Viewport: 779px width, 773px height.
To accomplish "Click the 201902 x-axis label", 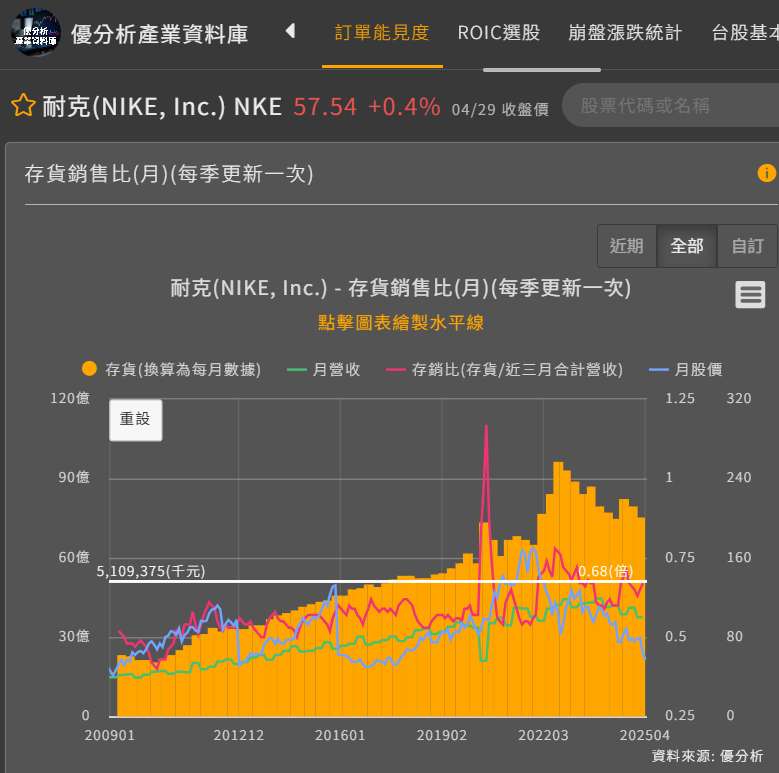I will (442, 735).
